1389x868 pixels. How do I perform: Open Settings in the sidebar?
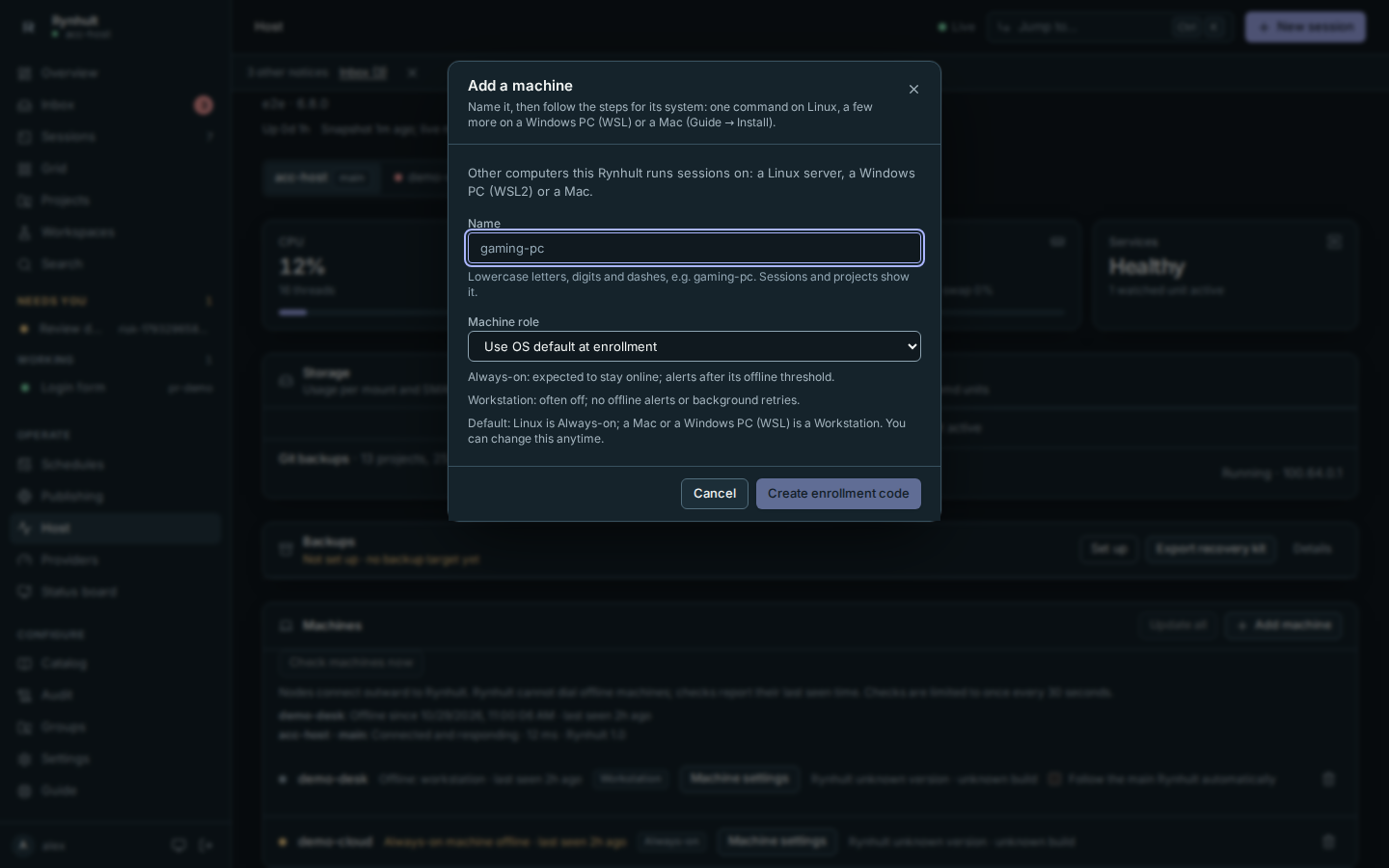point(116,759)
